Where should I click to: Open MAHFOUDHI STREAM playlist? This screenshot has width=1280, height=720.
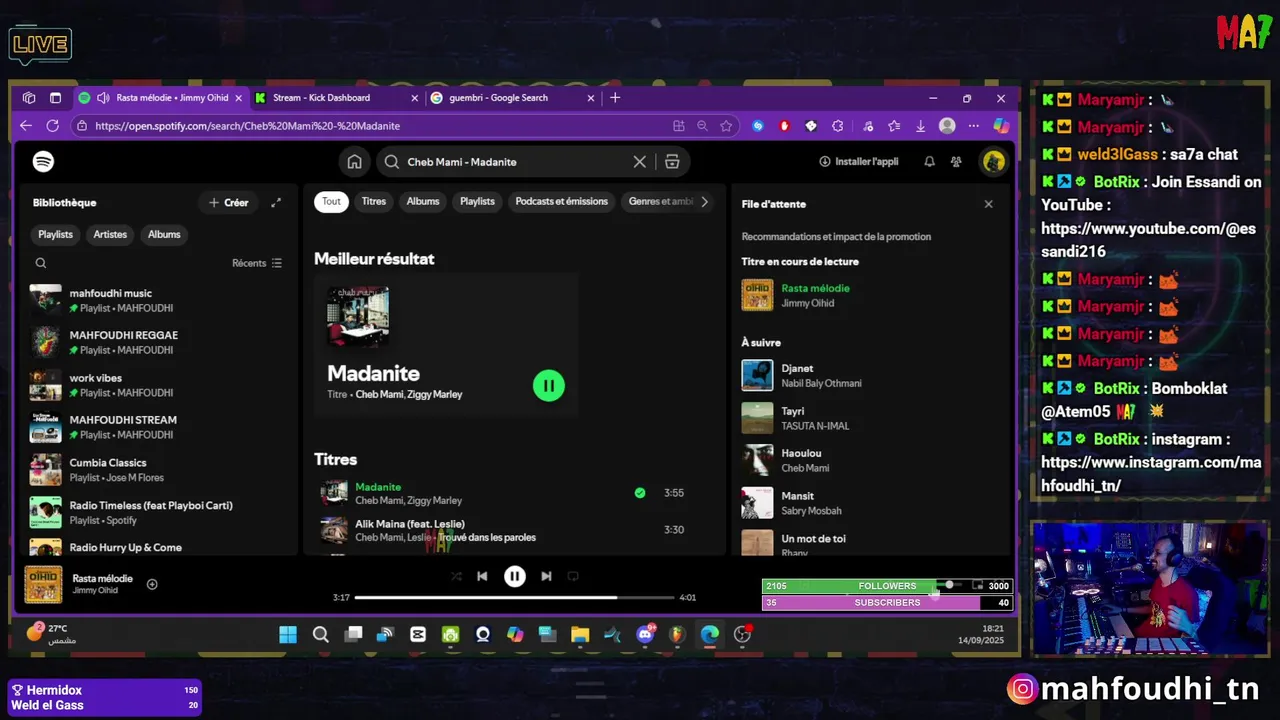point(158,427)
